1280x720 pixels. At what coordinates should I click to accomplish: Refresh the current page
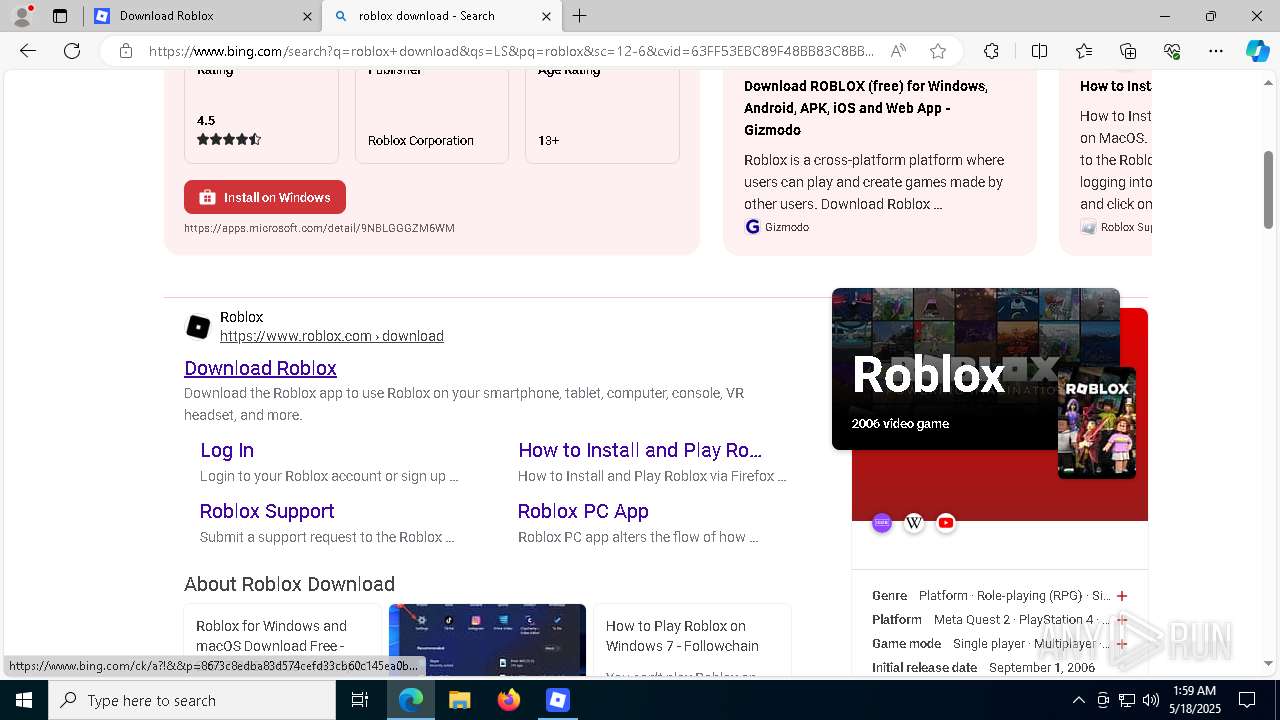coord(72,51)
